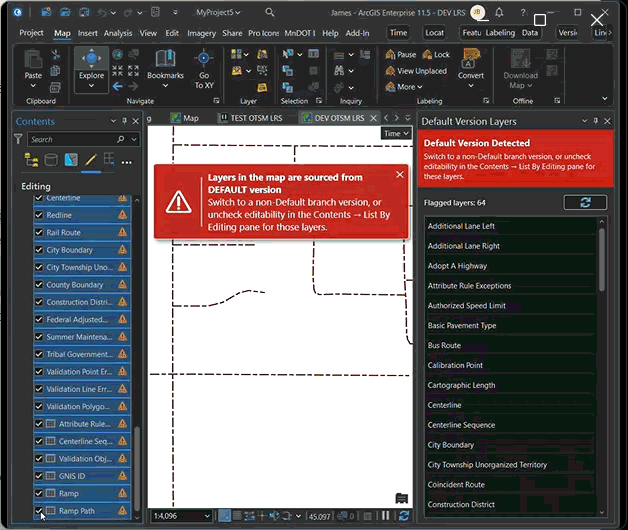This screenshot has height=530, width=628.
Task: Switch to the Map view tab
Action: (185, 118)
